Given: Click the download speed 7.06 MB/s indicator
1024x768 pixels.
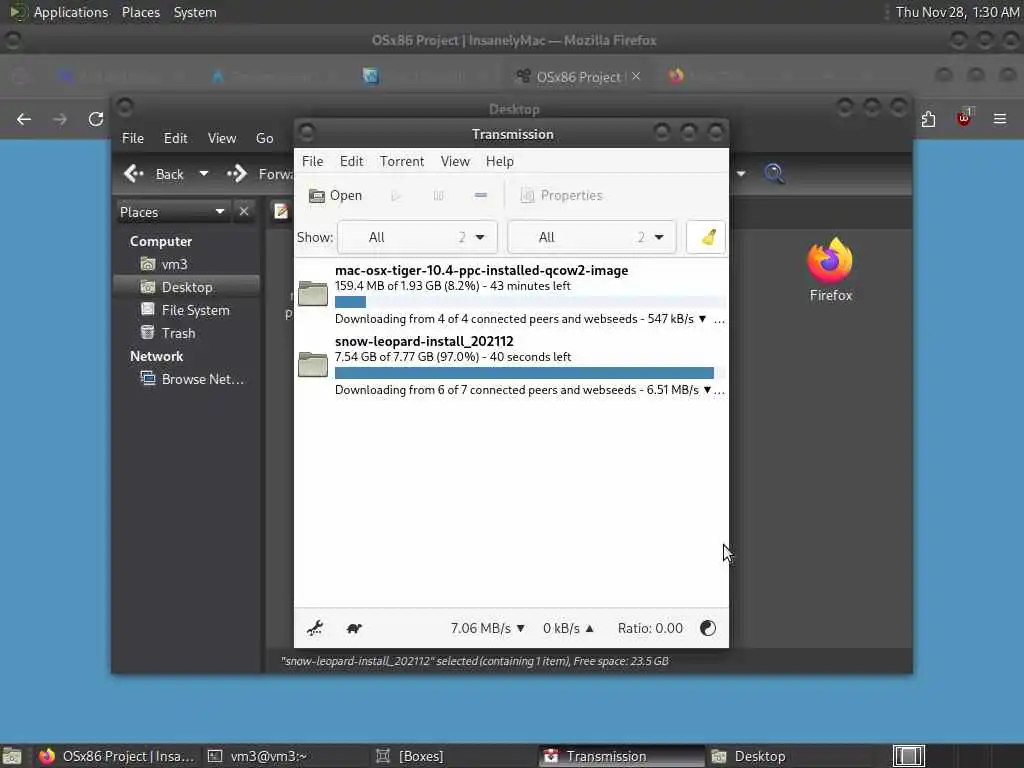Looking at the screenshot, I should point(487,628).
